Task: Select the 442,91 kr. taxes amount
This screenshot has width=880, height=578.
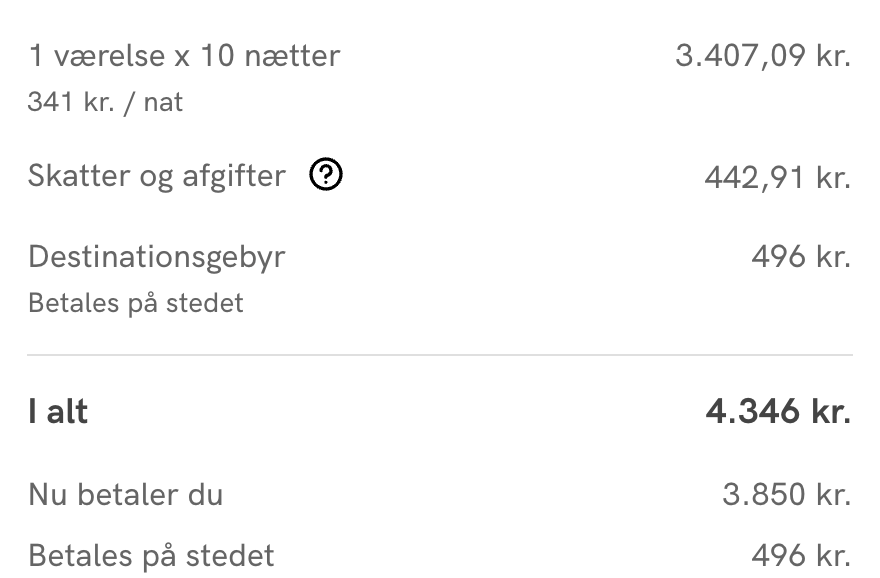Action: click(777, 178)
